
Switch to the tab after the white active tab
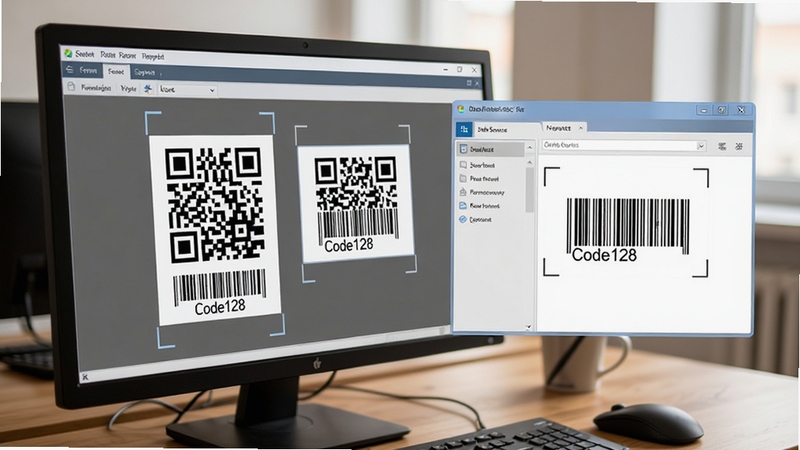(144, 72)
